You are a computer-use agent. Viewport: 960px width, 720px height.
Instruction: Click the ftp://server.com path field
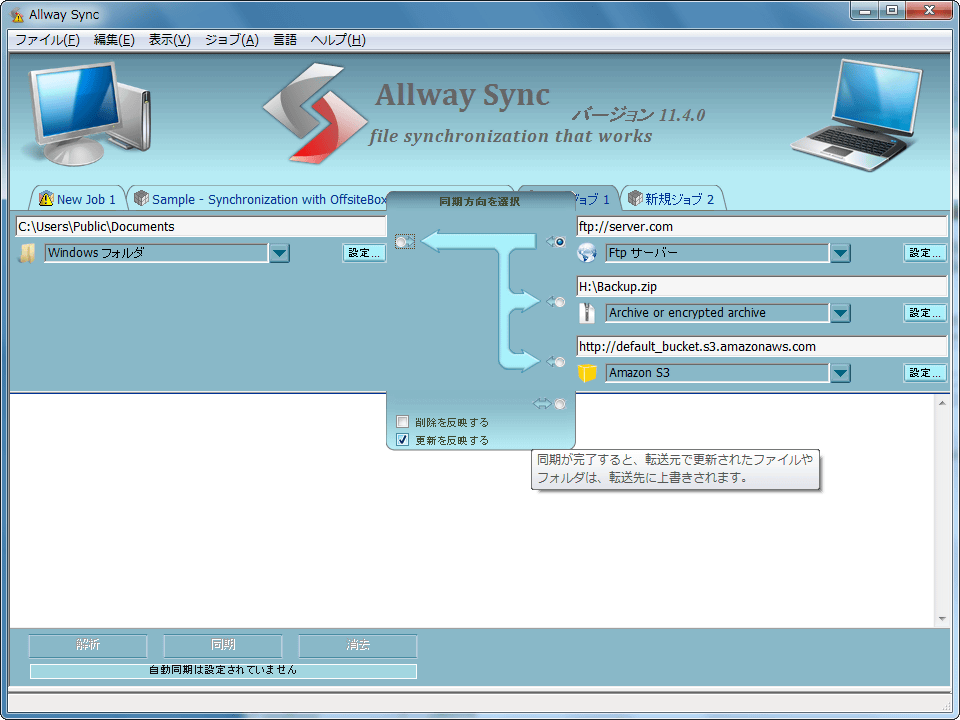pyautogui.click(x=762, y=227)
